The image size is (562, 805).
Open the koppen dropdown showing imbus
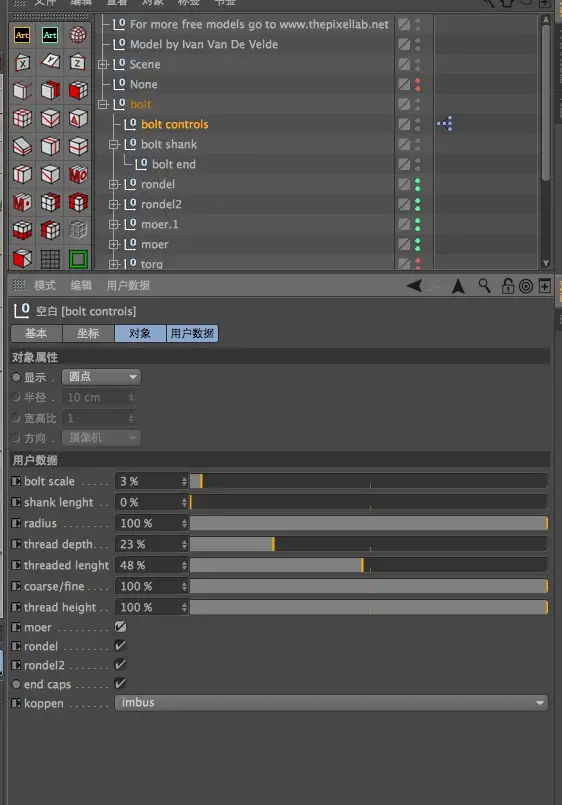pyautogui.click(x=332, y=703)
